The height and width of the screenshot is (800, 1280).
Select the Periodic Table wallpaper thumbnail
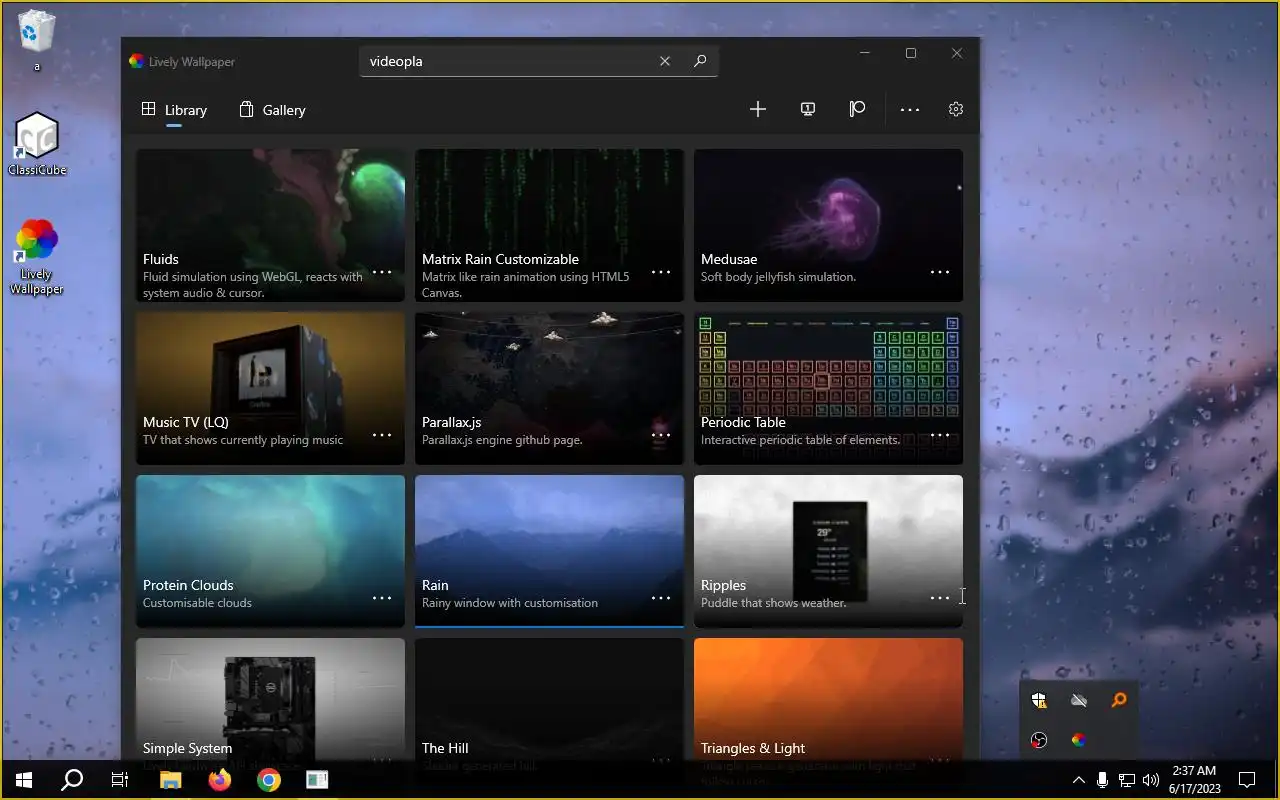click(x=828, y=388)
